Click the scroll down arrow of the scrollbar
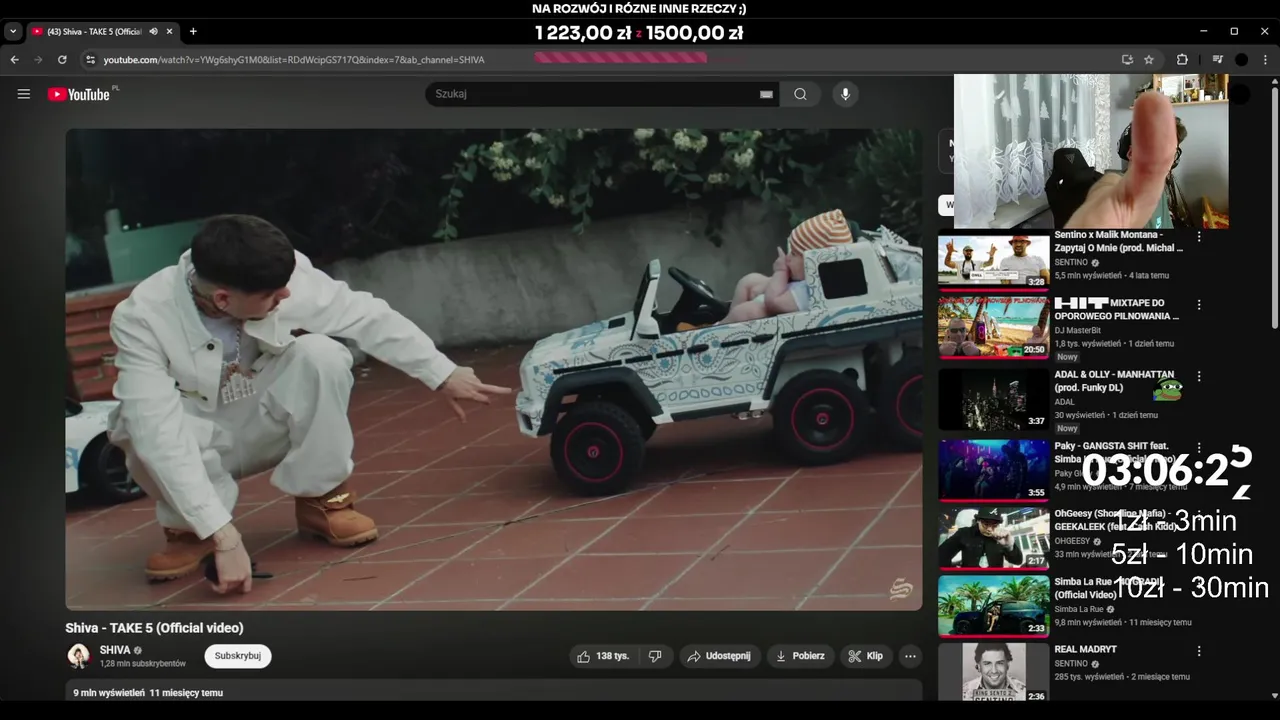Screen dimensions: 1280x720 pos(1274,695)
